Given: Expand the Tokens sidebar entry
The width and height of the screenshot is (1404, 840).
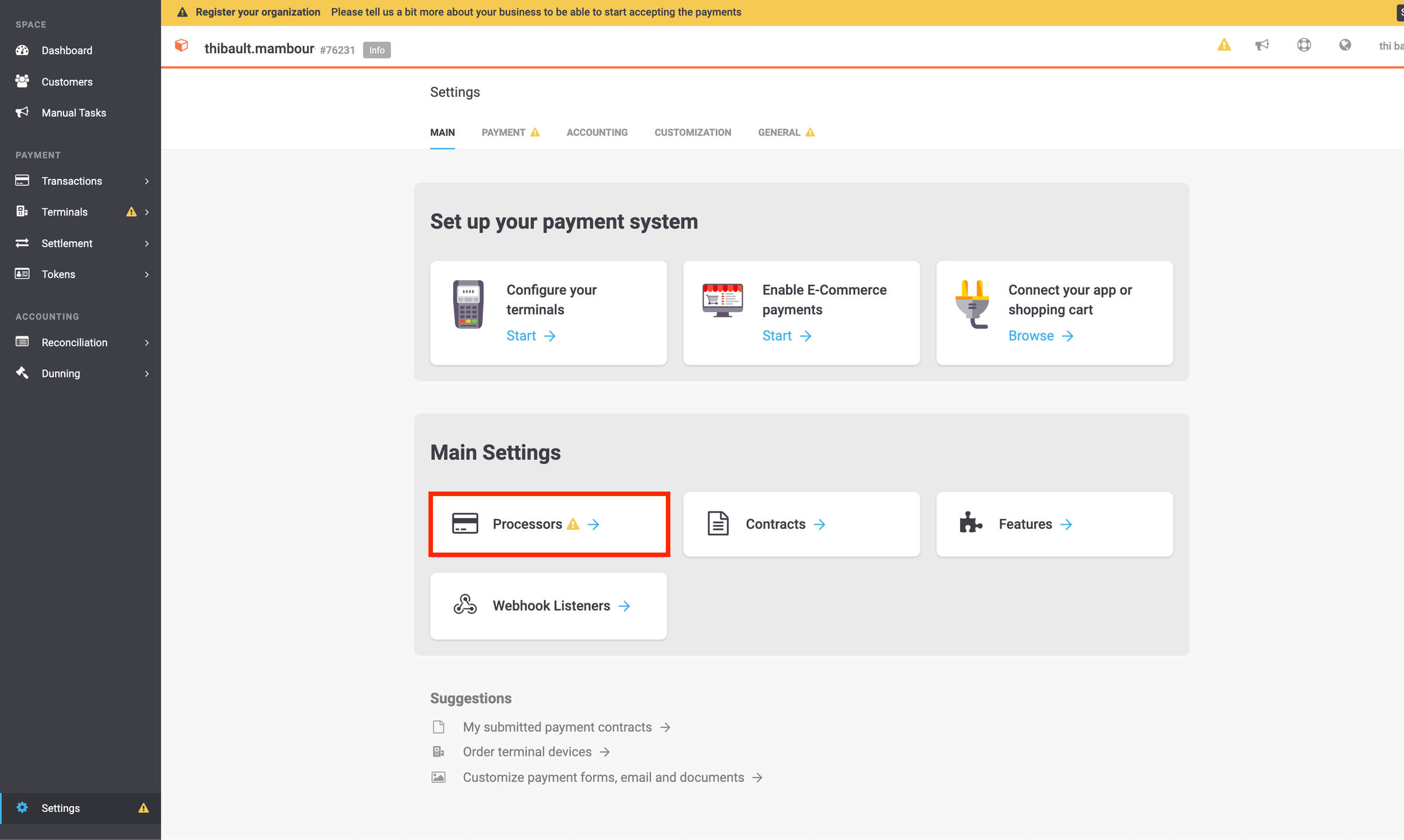Looking at the screenshot, I should tap(147, 274).
